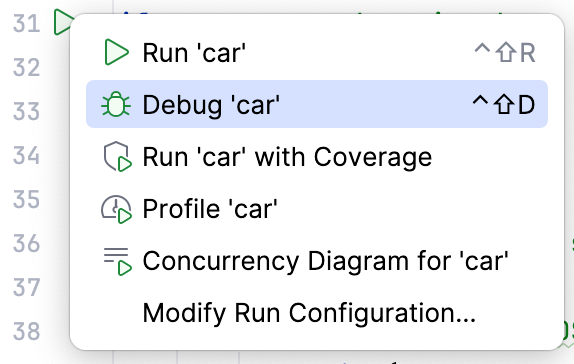Image resolution: width=574 pixels, height=364 pixels.
Task: Click the green run gutter icon on line 31
Action: 63,22
